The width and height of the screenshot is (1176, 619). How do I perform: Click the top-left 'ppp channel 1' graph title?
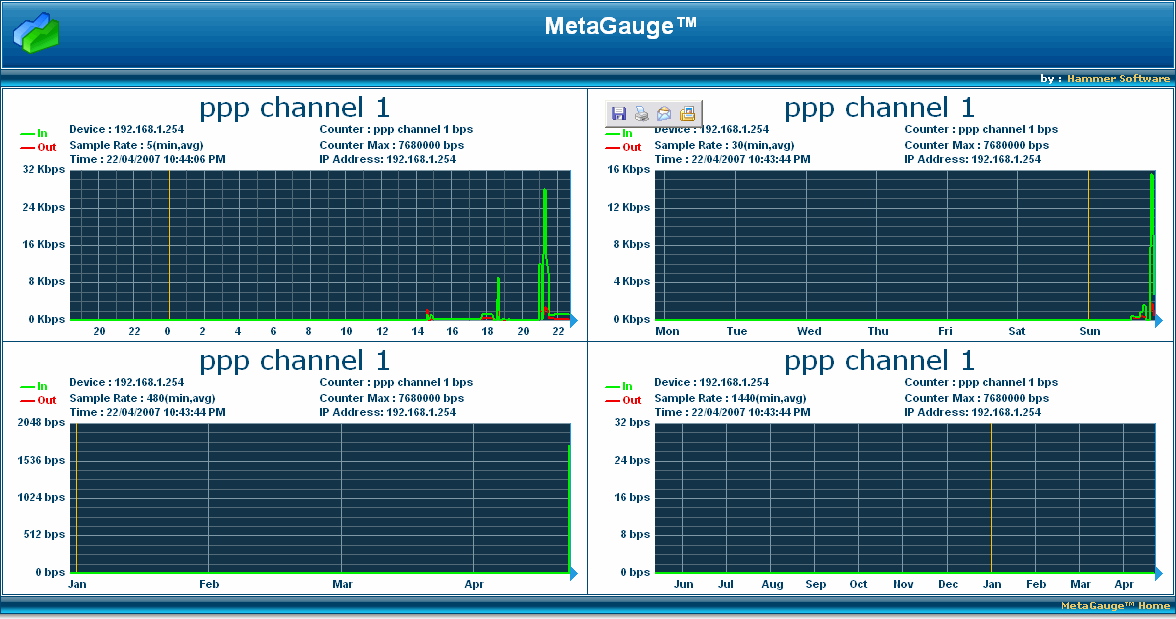(x=295, y=108)
